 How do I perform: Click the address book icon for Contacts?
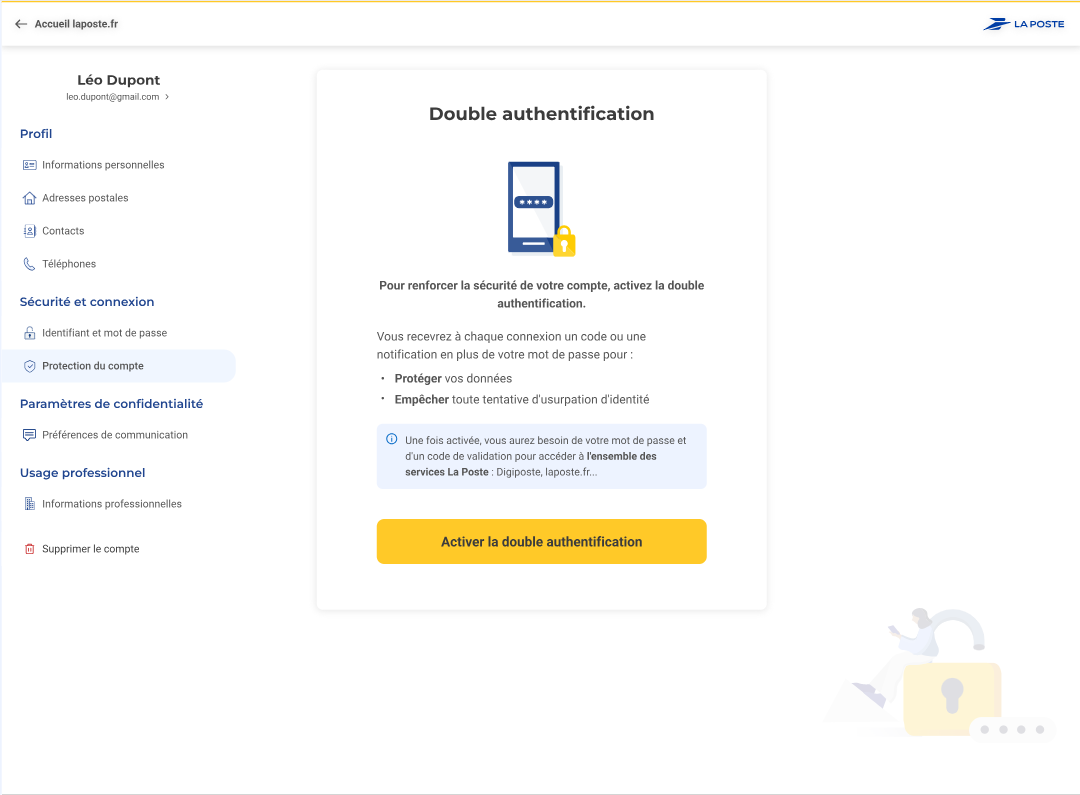tap(29, 231)
